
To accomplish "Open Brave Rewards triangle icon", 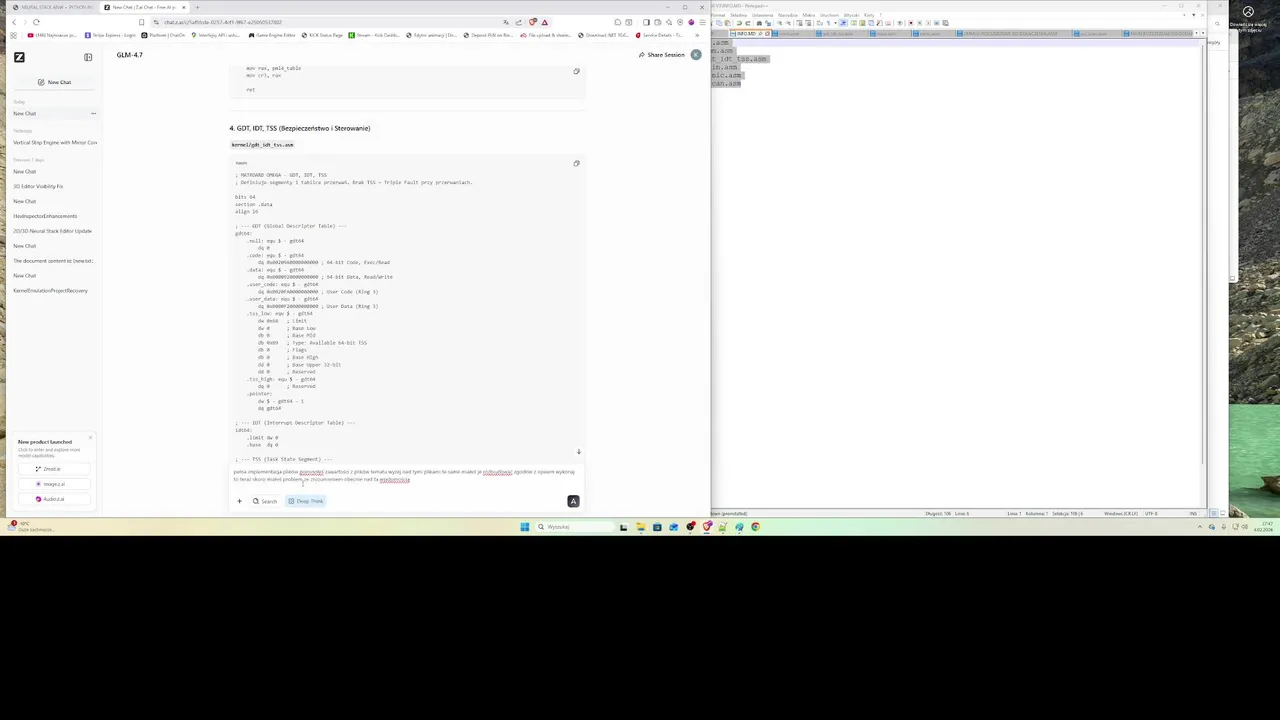I will click(x=545, y=22).
